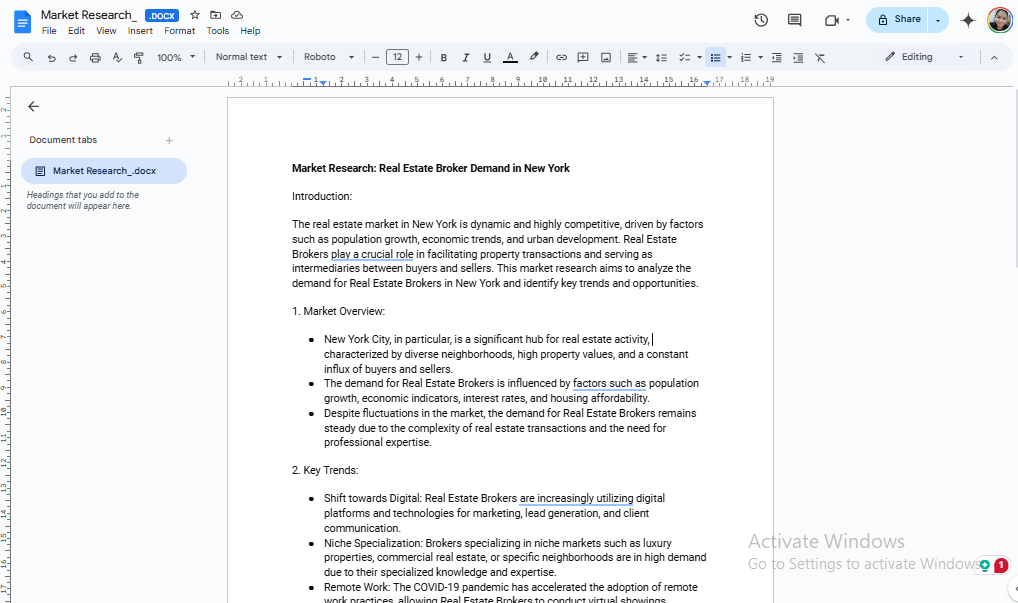Open the comments panel icon
Screen dimensions: 1018x603
click(795, 20)
